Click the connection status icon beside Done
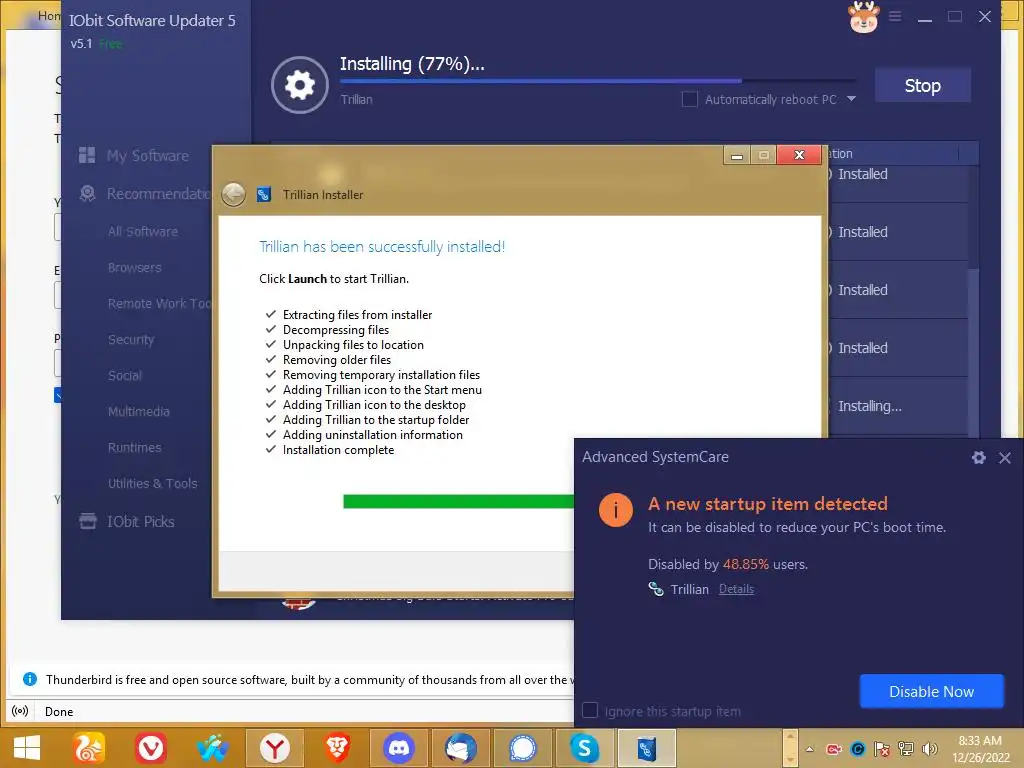1024x768 pixels. (x=20, y=711)
